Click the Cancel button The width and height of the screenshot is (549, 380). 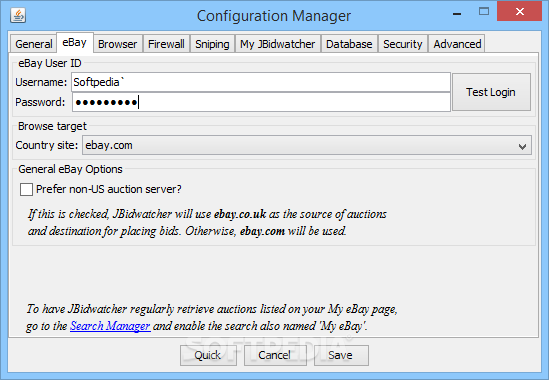(x=275, y=355)
